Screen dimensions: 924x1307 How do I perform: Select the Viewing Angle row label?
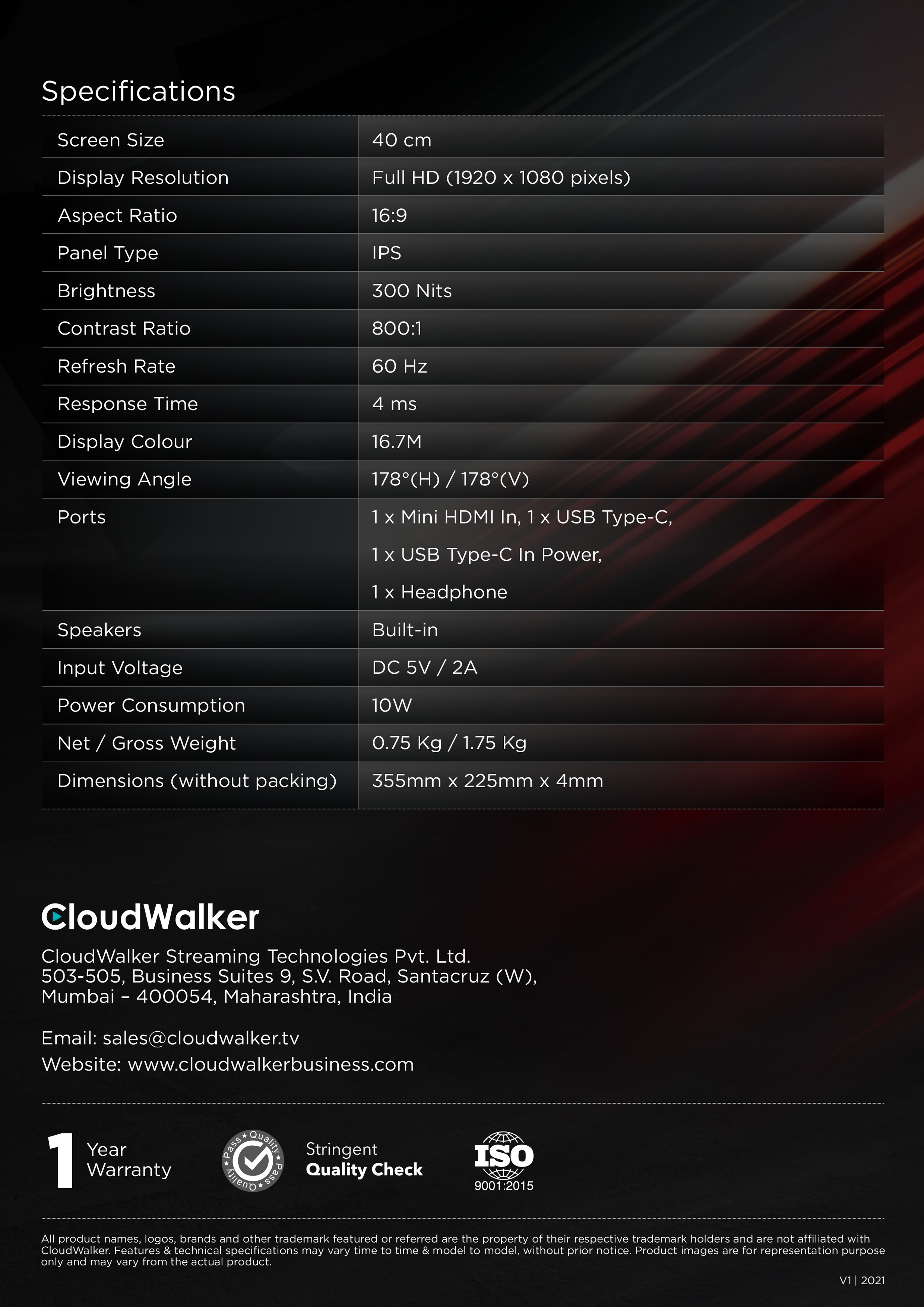(124, 479)
